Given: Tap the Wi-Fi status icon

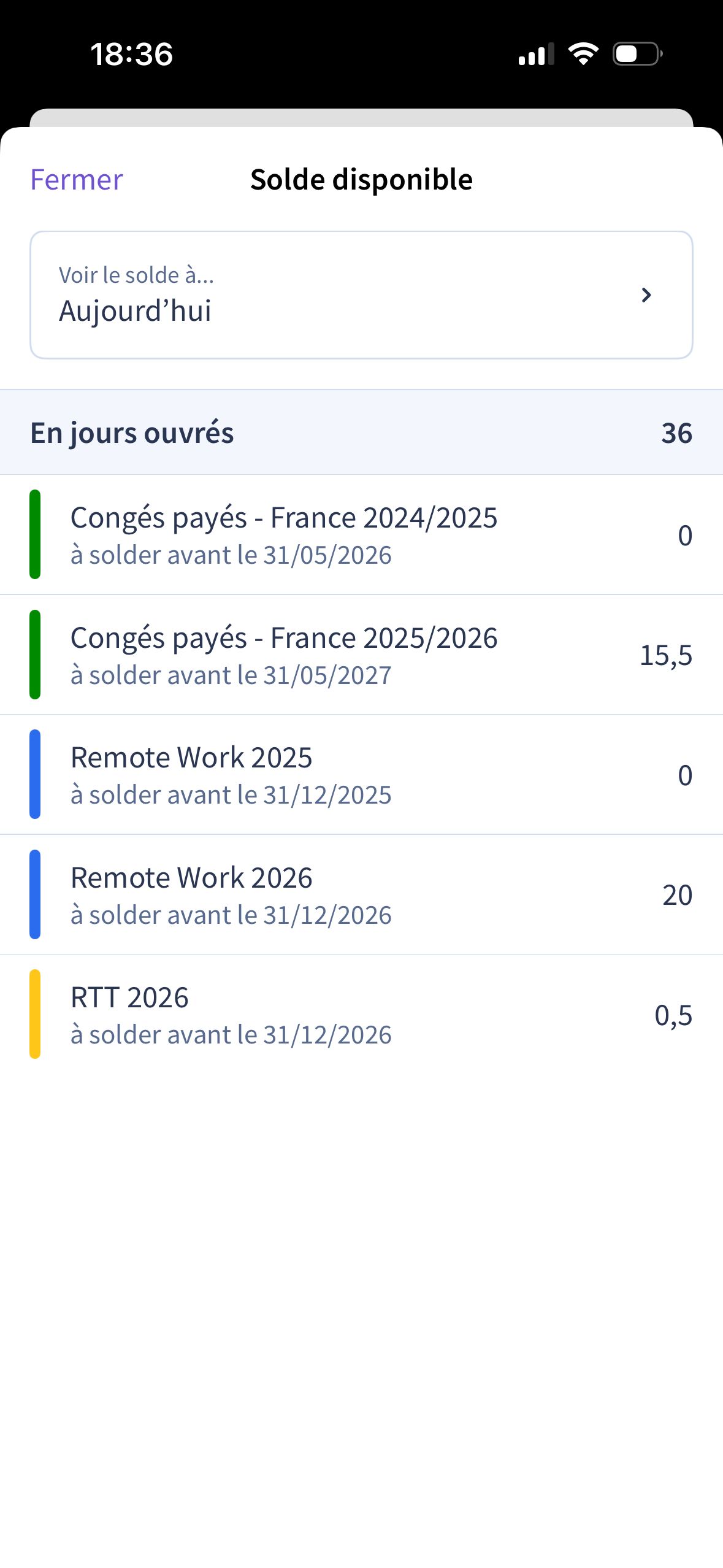Looking at the screenshot, I should point(583,54).
